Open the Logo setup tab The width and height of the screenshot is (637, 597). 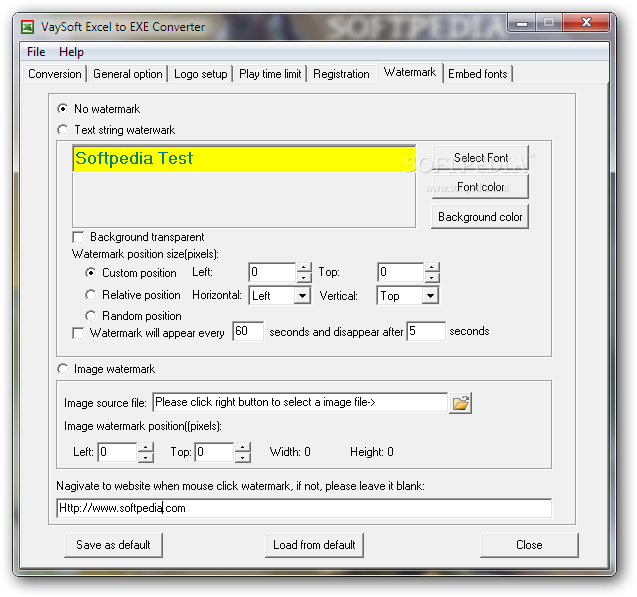click(x=200, y=74)
